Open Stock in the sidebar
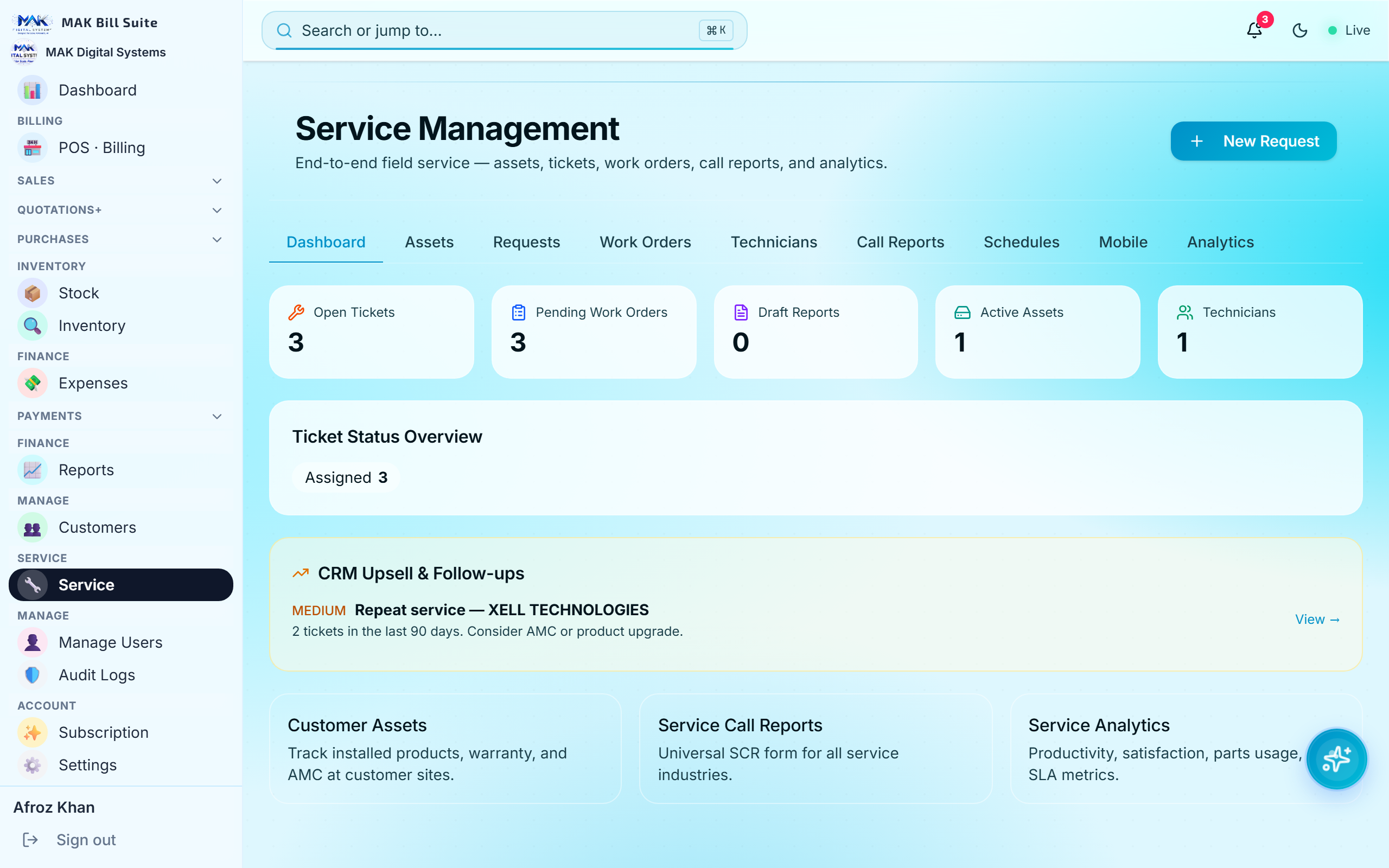1389x868 pixels. [x=121, y=293]
